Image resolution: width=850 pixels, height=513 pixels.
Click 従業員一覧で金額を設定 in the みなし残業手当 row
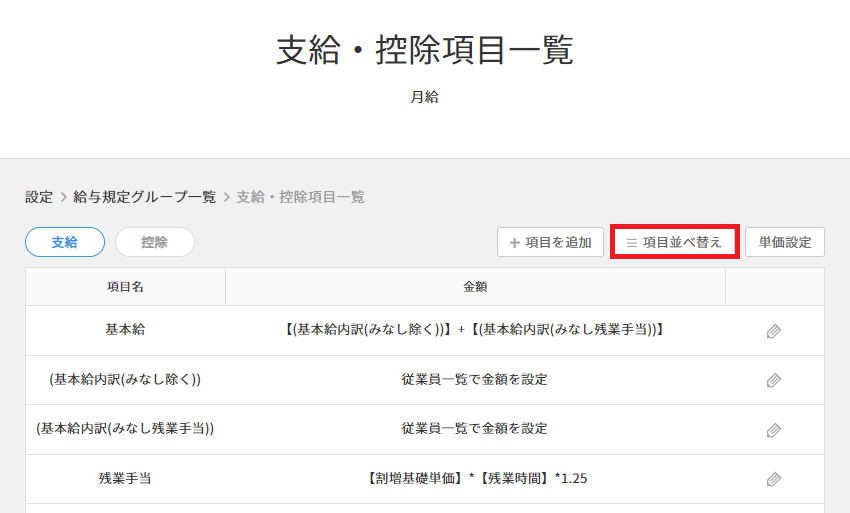474,429
